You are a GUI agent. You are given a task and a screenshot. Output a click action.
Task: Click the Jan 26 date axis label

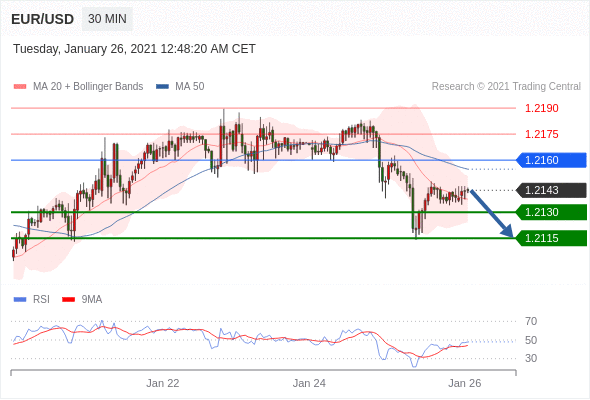[464, 383]
